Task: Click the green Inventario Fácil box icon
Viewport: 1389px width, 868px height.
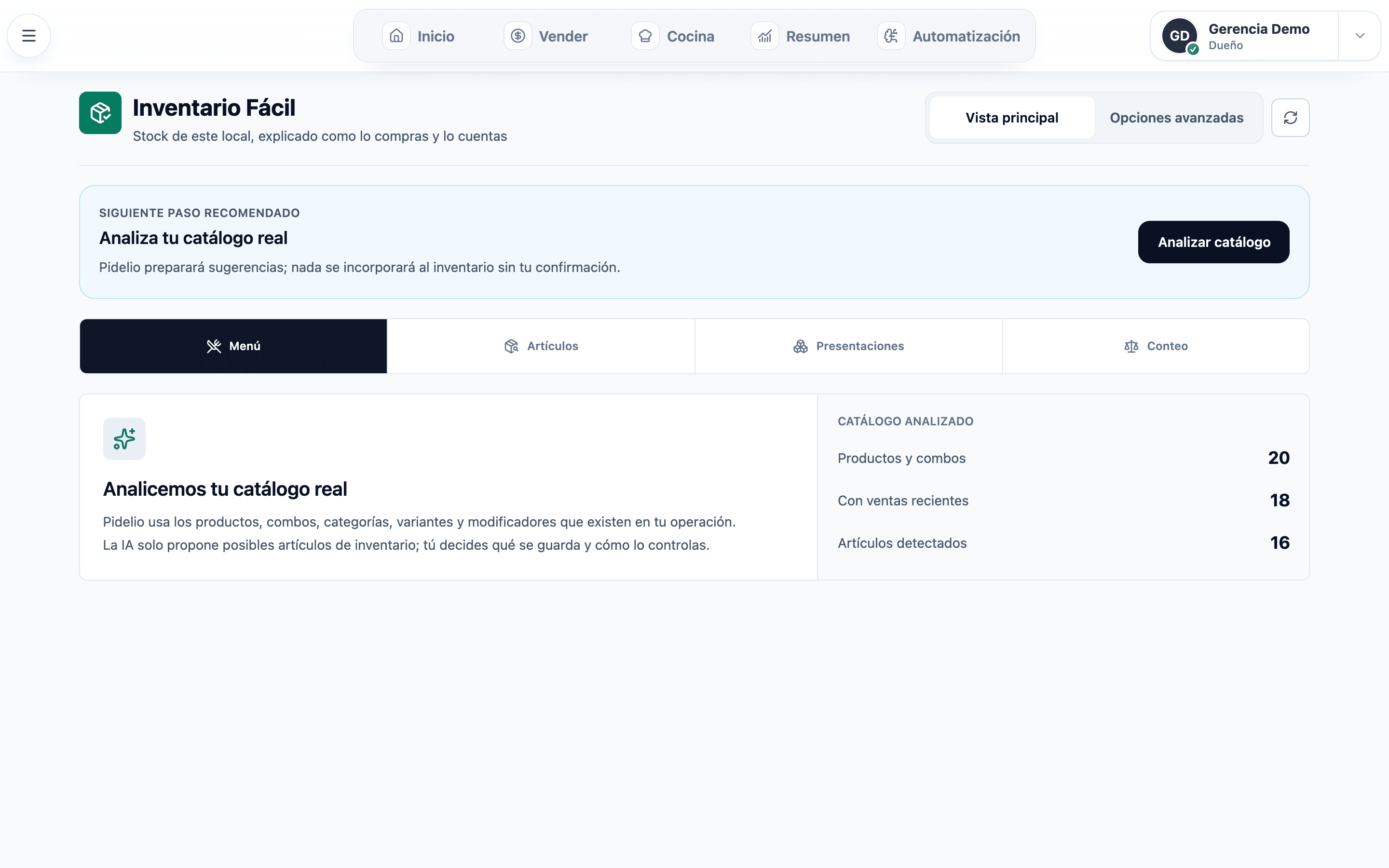Action: pos(100,112)
